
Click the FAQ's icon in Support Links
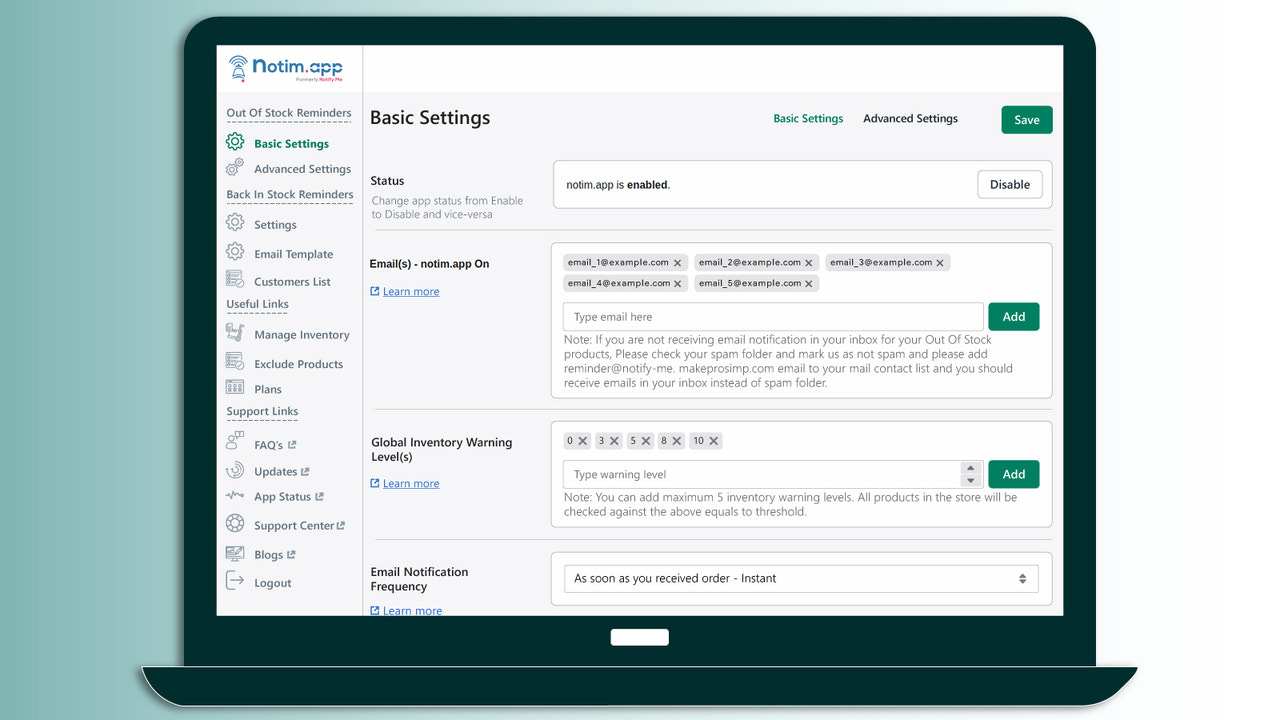point(234,442)
